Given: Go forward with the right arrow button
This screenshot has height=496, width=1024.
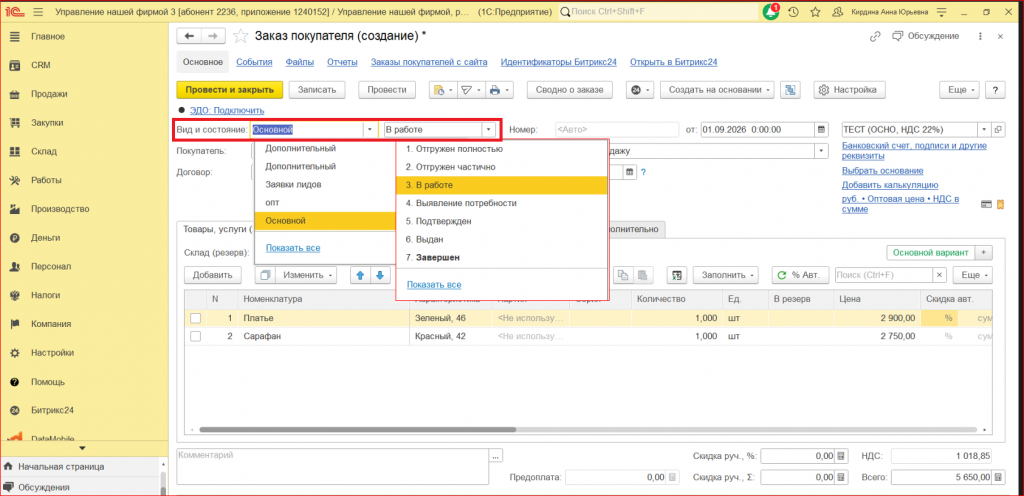Looking at the screenshot, I should (x=212, y=36).
